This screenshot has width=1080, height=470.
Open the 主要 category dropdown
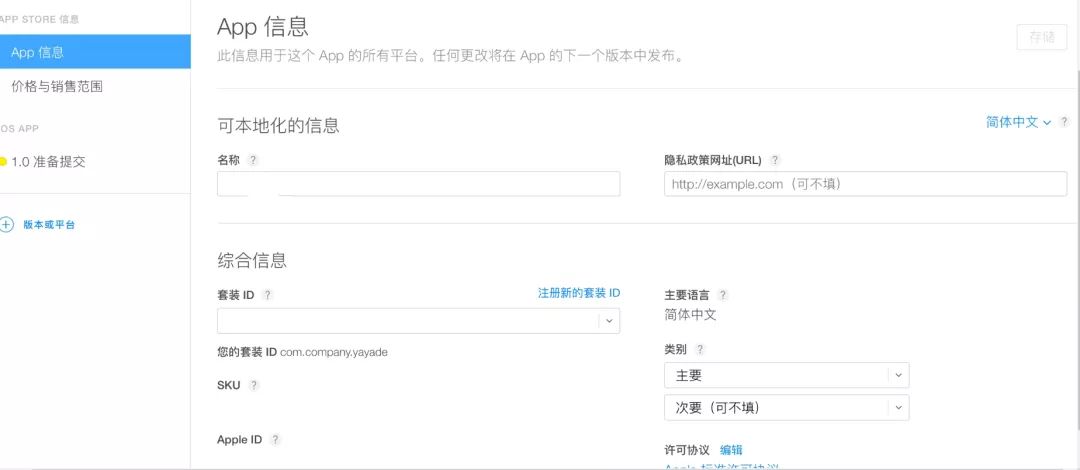click(787, 376)
